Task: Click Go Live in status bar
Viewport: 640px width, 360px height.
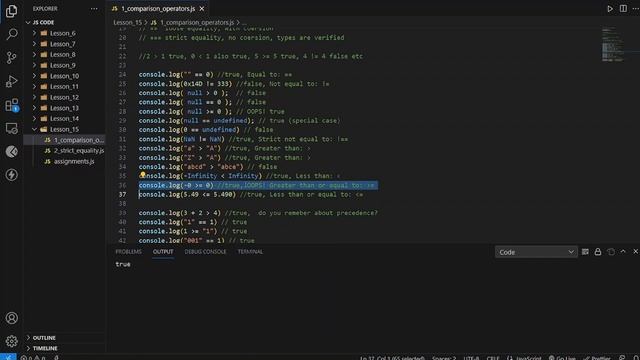Action: pyautogui.click(x=562, y=358)
